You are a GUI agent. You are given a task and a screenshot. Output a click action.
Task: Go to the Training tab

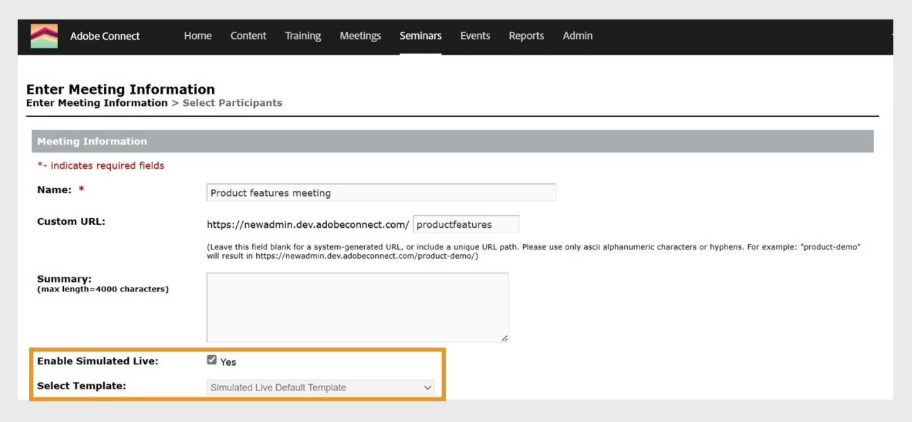[x=303, y=36]
